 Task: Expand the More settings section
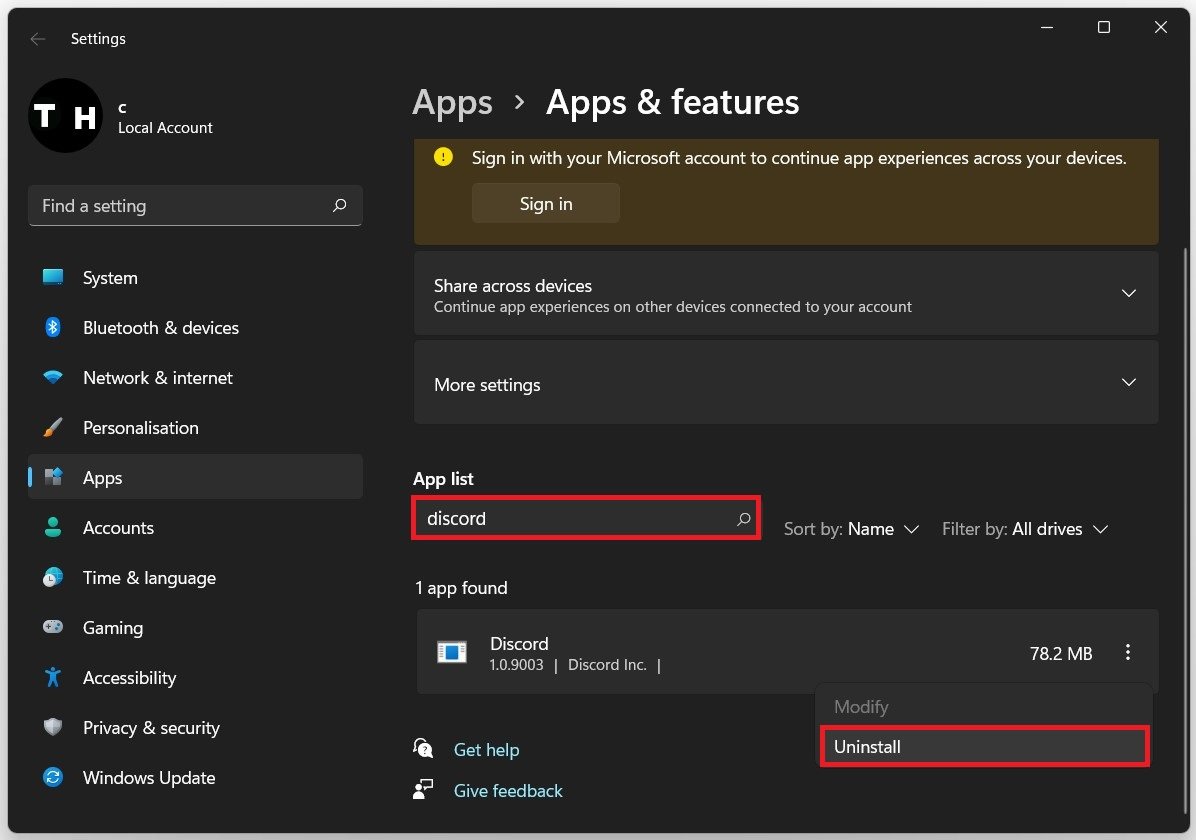pyautogui.click(x=1129, y=383)
